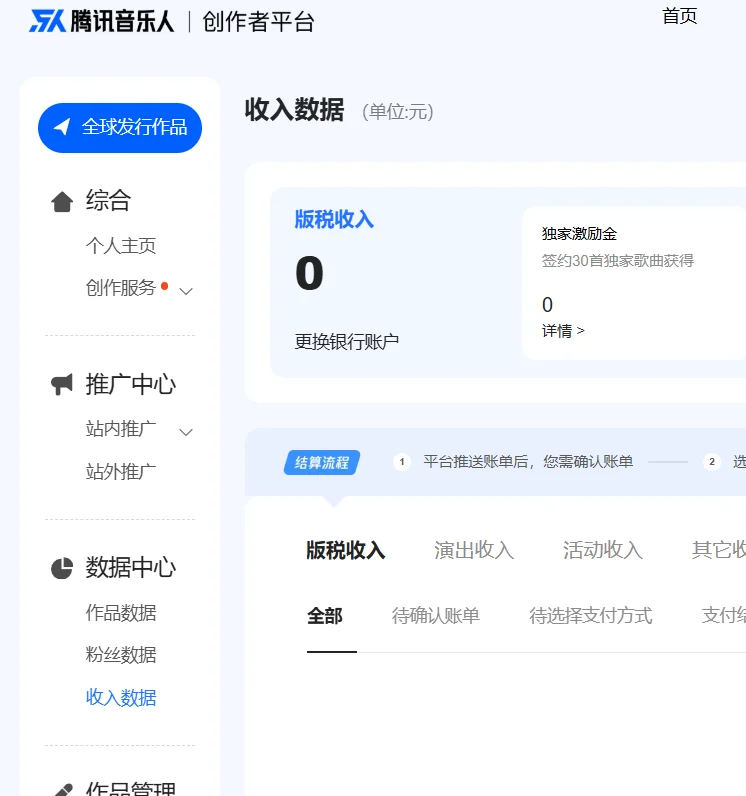Open 创作服务 in the sidebar

tap(121, 288)
